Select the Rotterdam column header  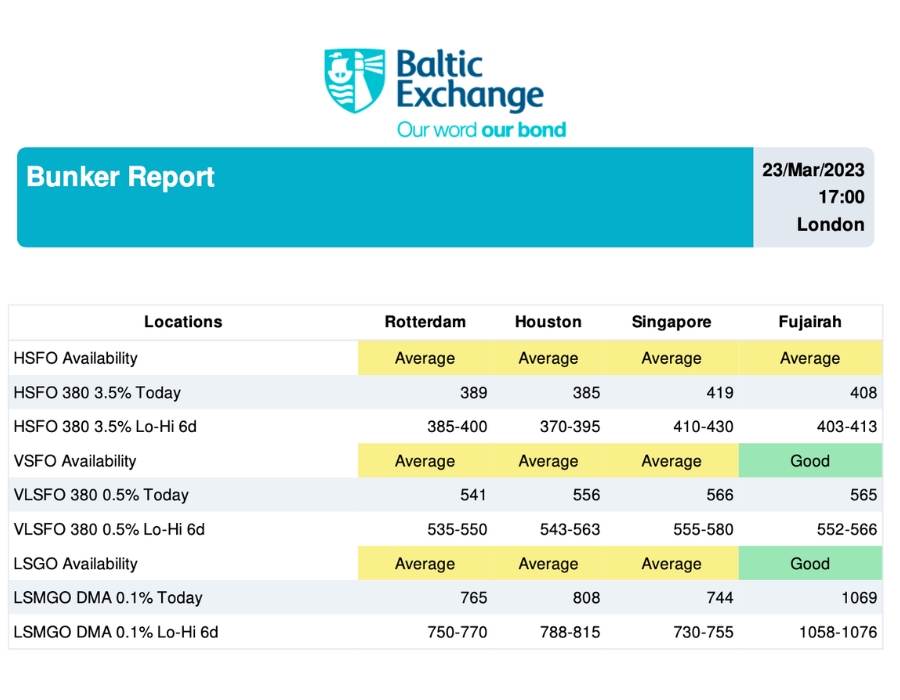(x=425, y=322)
